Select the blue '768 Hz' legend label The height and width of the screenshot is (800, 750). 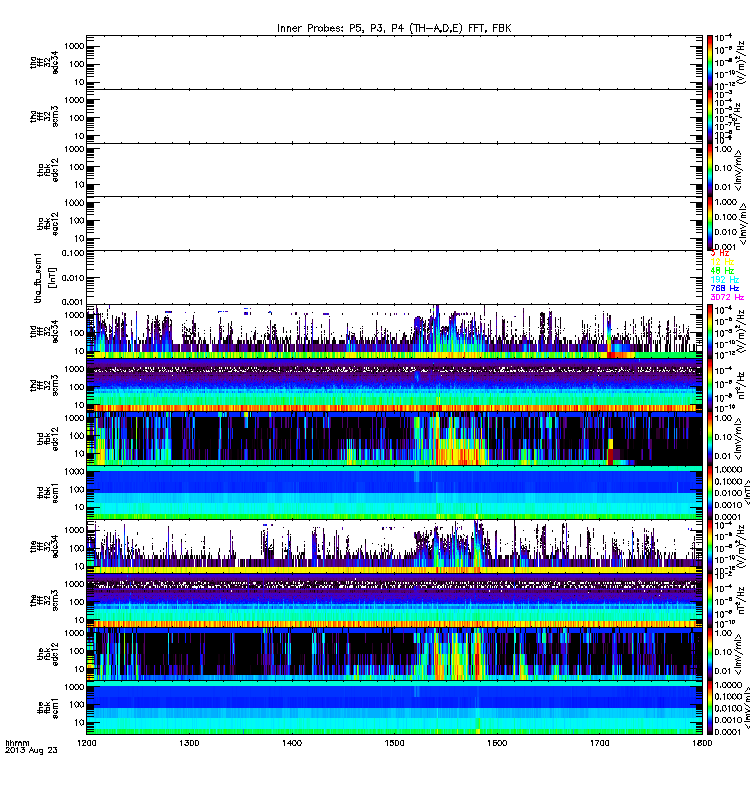(724, 288)
